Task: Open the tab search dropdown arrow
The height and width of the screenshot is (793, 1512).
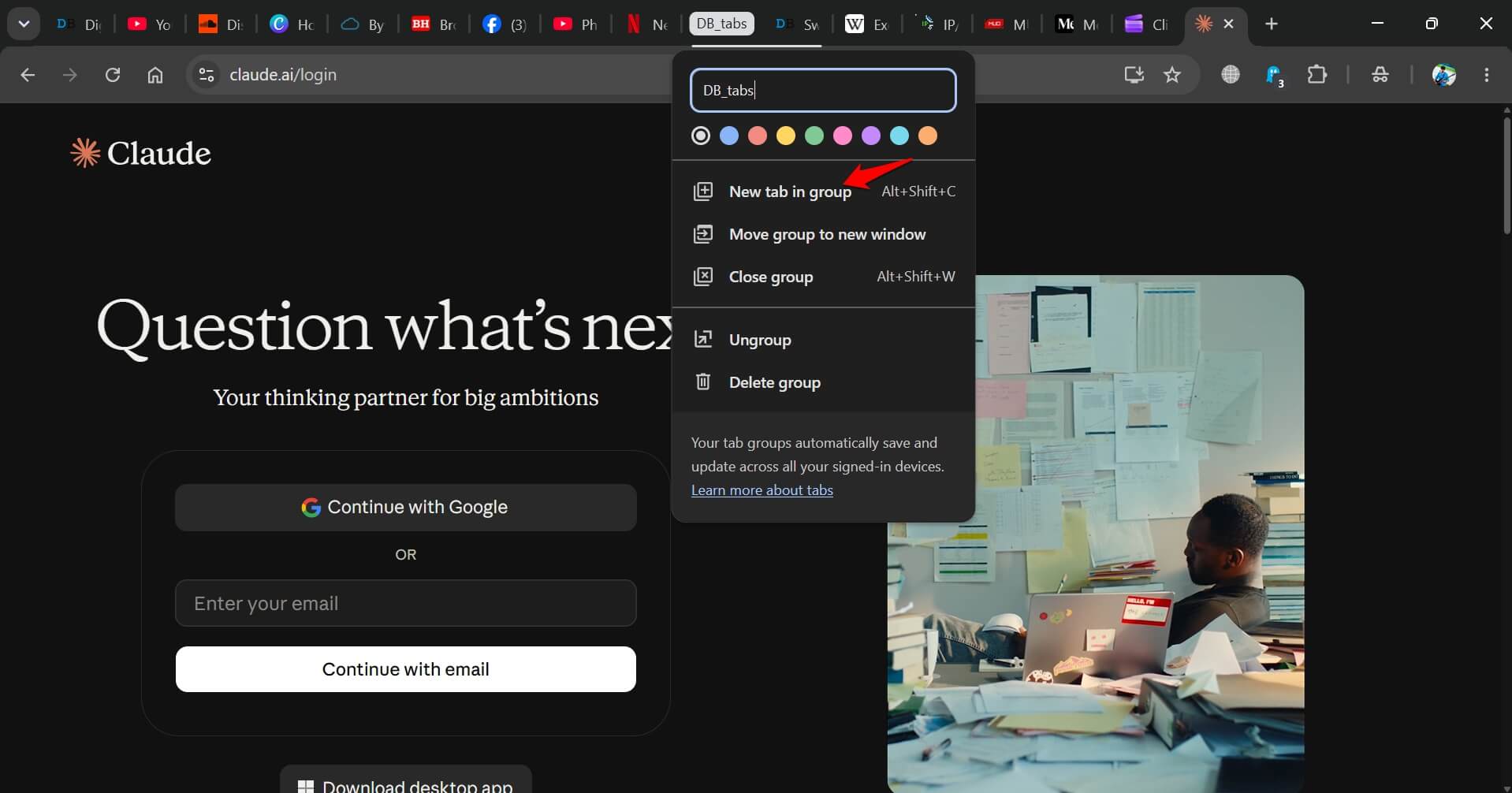Action: point(24,24)
